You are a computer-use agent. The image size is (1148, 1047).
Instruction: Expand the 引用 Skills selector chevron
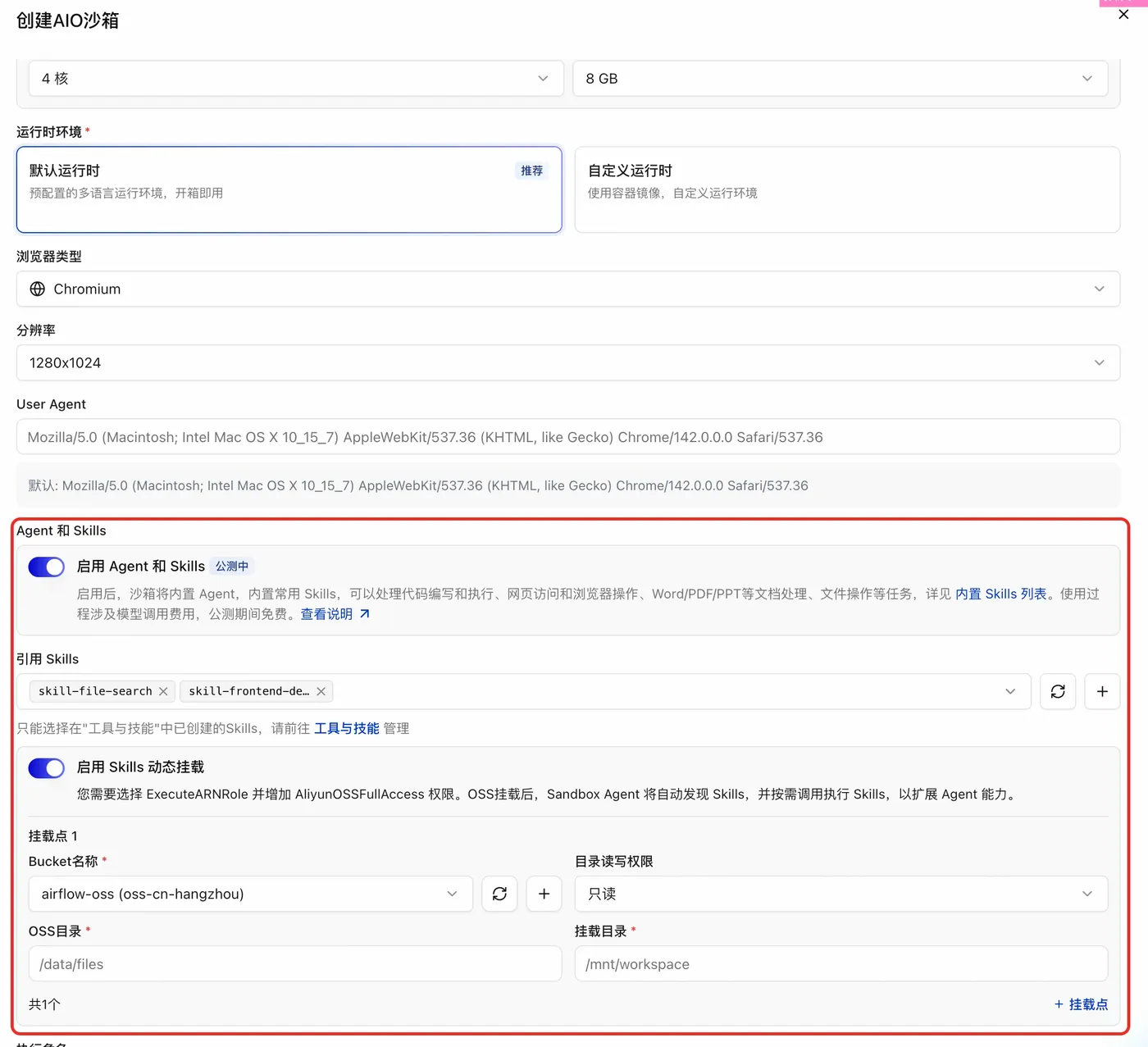1010,692
